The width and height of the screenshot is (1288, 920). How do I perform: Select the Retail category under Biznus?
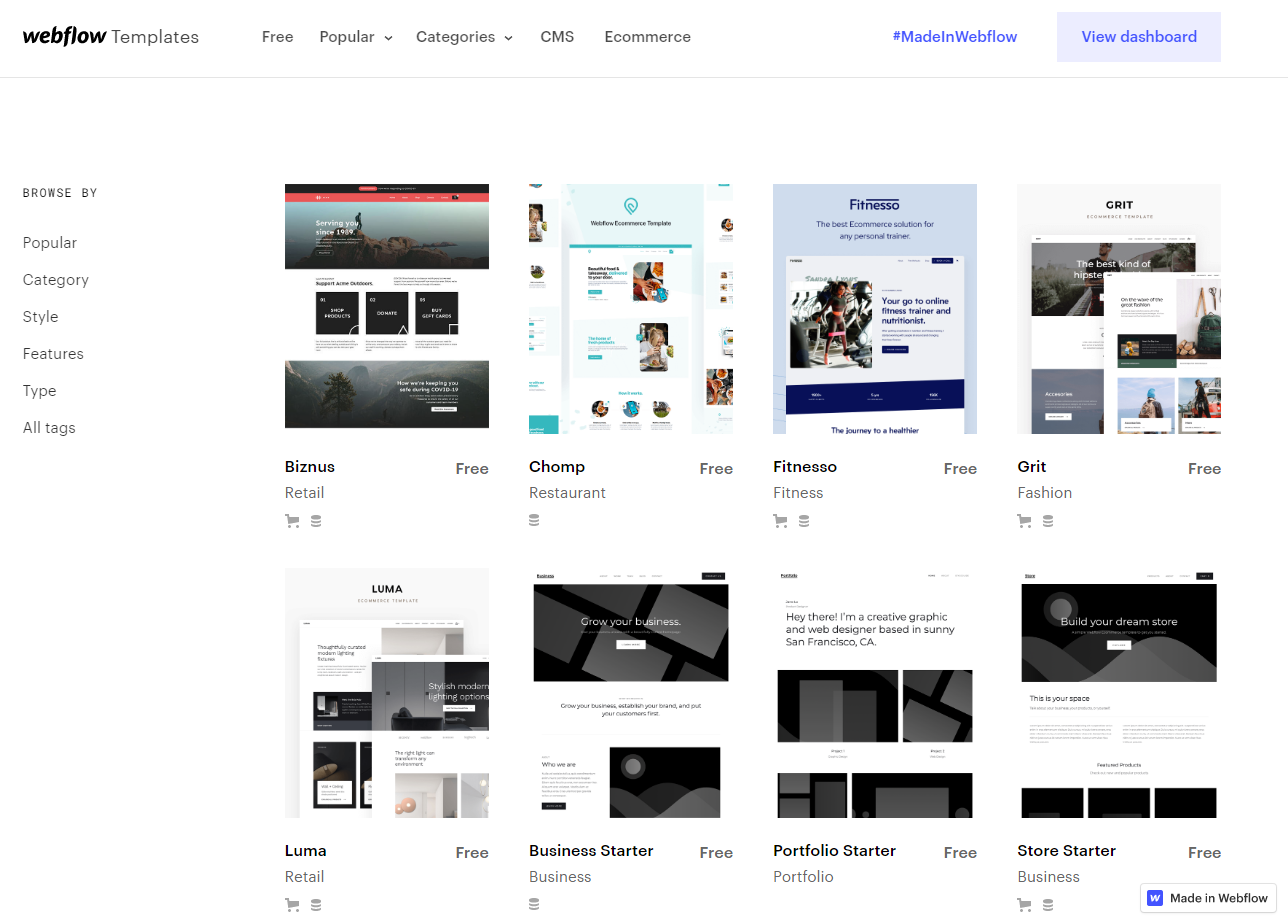pos(305,493)
